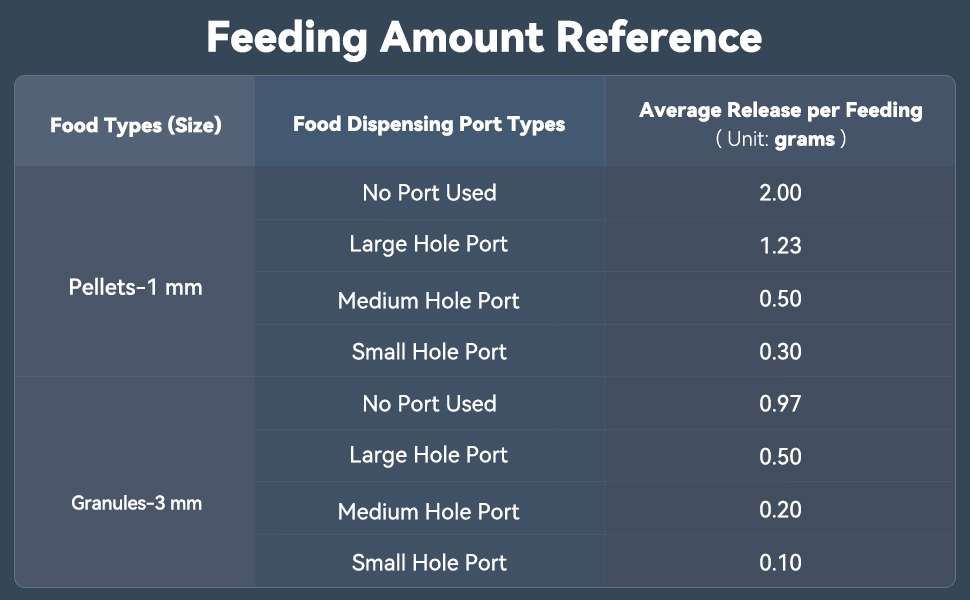Click the Feeding Amount Reference title
This screenshot has width=970, height=600.
(484, 38)
